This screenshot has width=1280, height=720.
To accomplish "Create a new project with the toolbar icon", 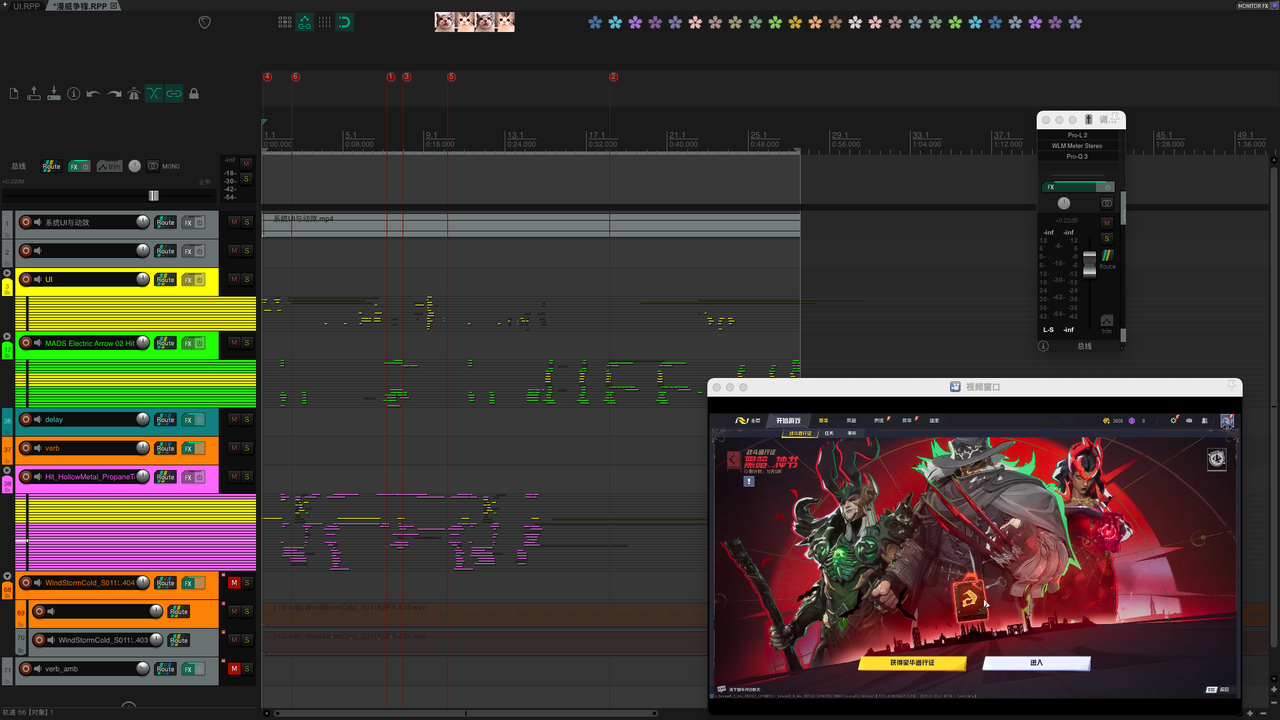I will click(14, 94).
